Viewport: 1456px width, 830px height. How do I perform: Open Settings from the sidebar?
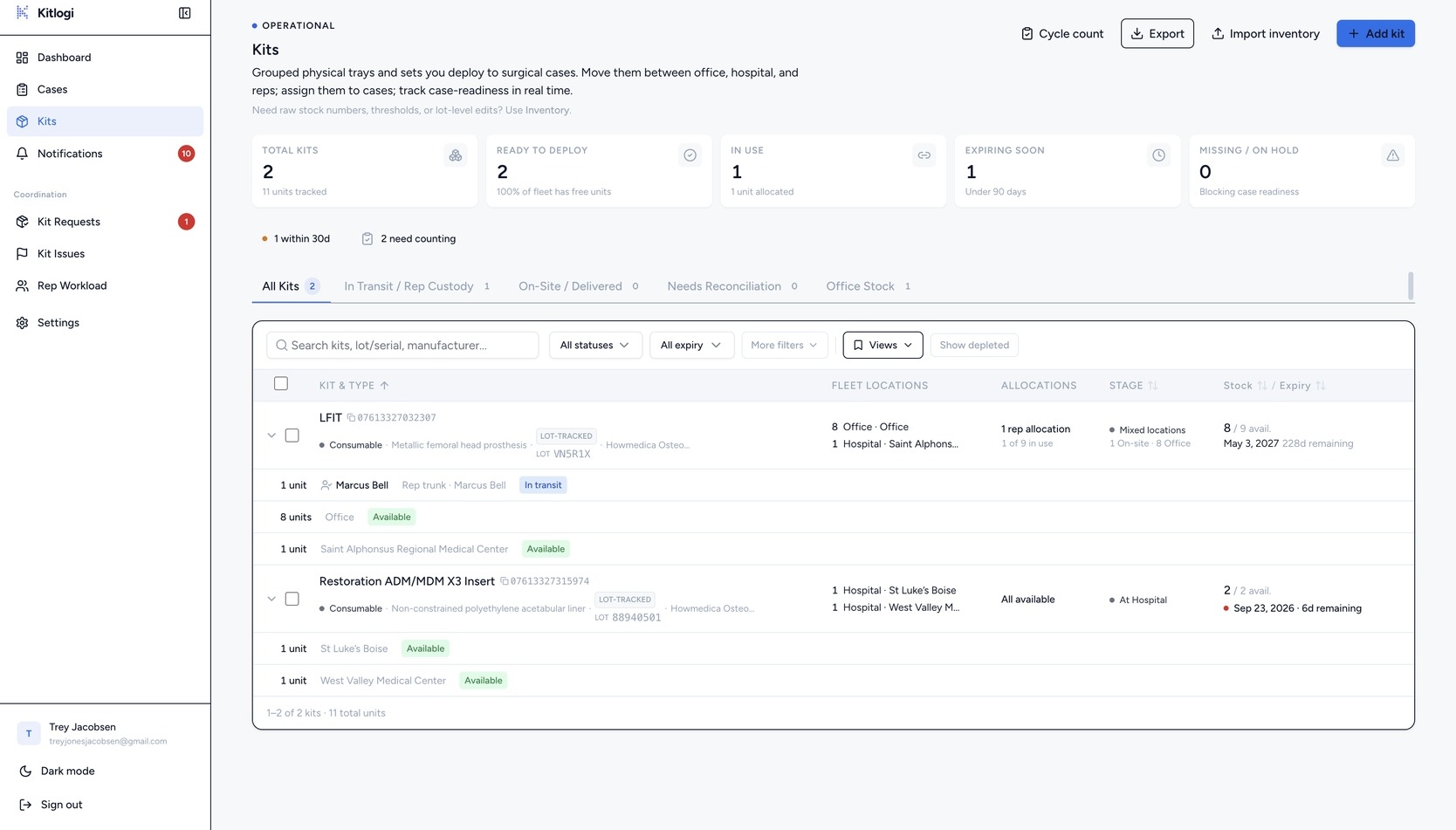point(105,323)
